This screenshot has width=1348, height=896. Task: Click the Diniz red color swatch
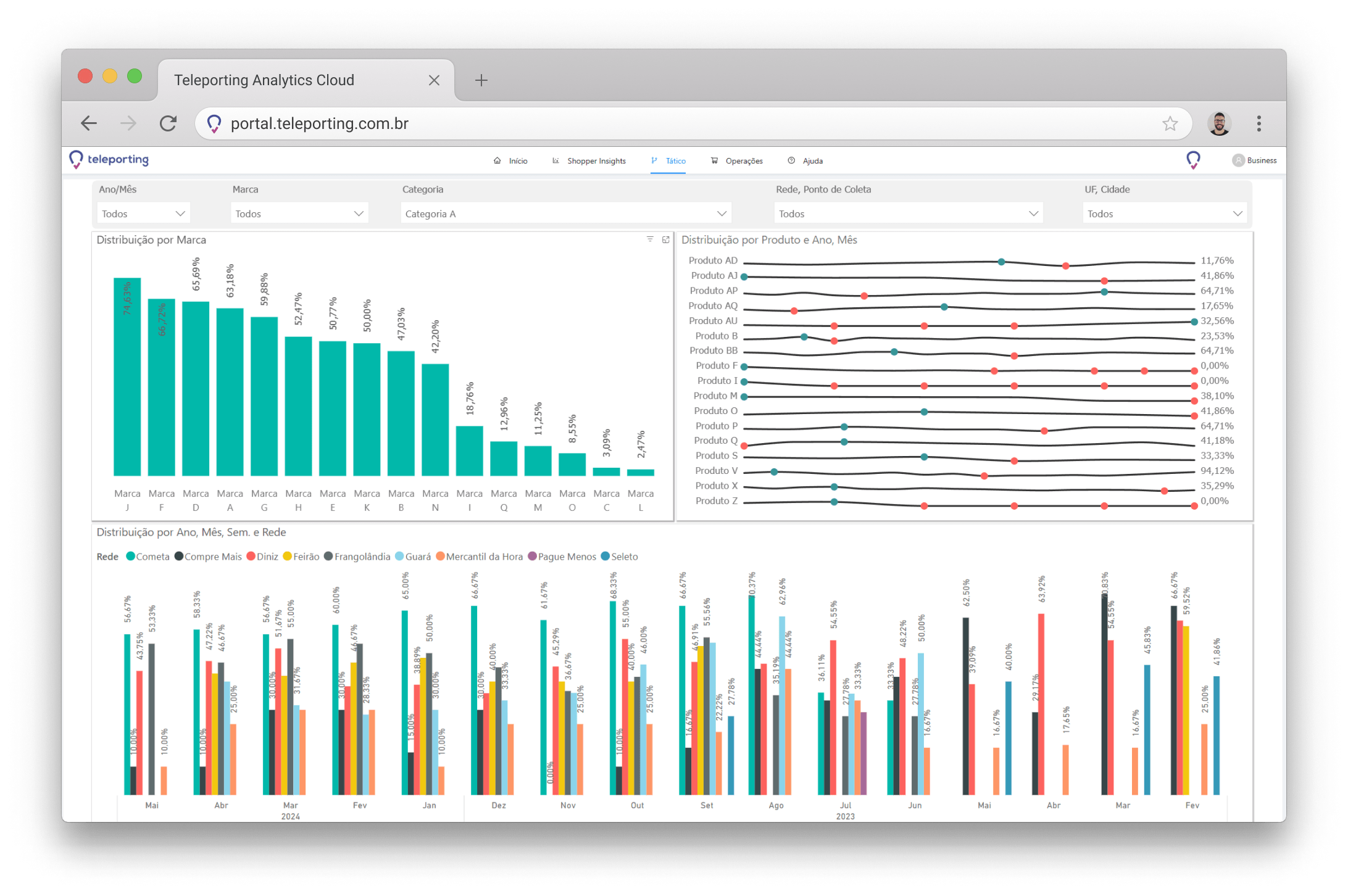[x=251, y=557]
